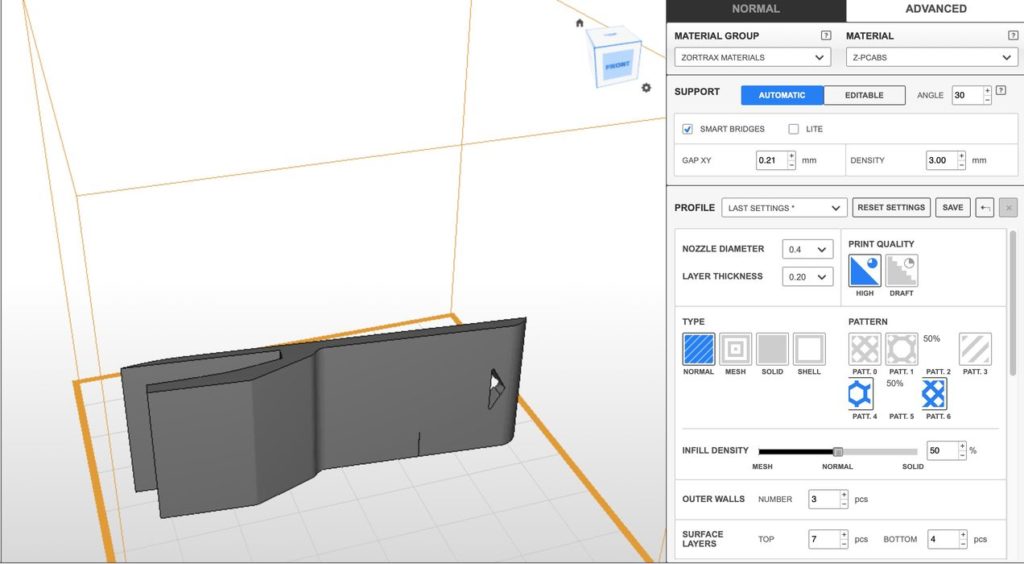Open the Material Group dropdown
The width and height of the screenshot is (1024, 564).
(752, 58)
